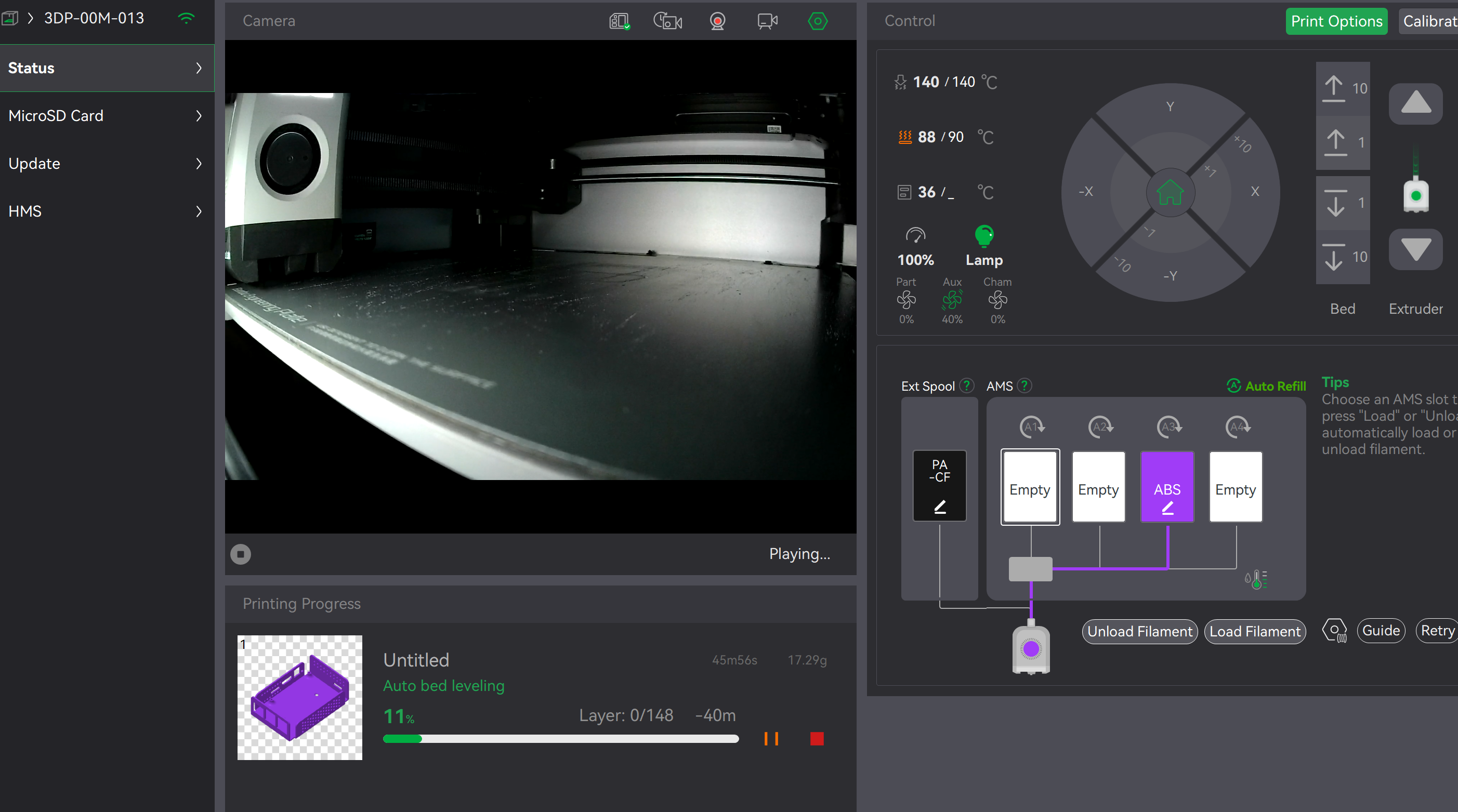Click the timelapse video icon
The width and height of the screenshot is (1458, 812).
[x=667, y=21]
